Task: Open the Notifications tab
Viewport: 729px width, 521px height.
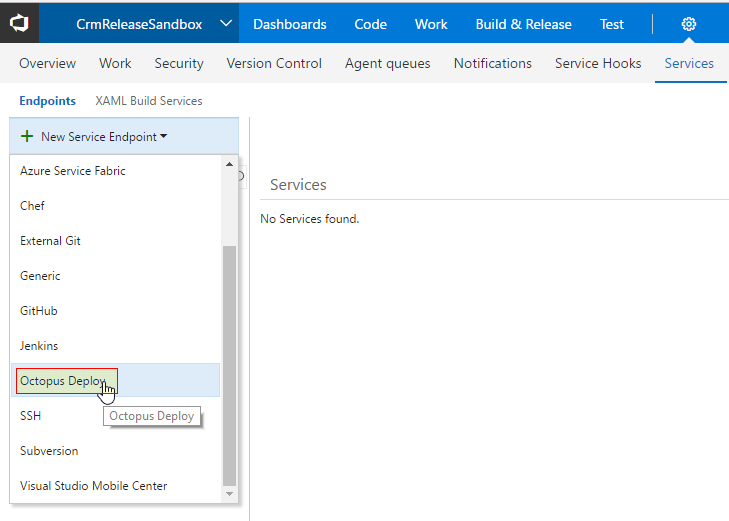Action: [x=492, y=63]
